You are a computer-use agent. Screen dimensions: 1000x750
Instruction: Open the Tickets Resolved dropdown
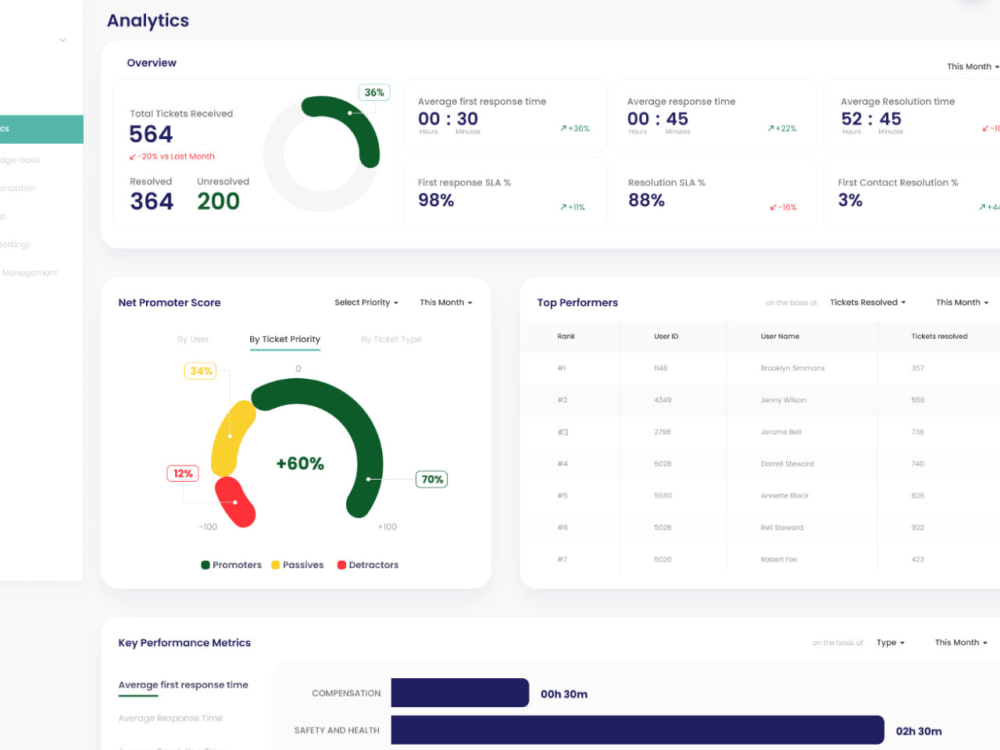point(867,302)
